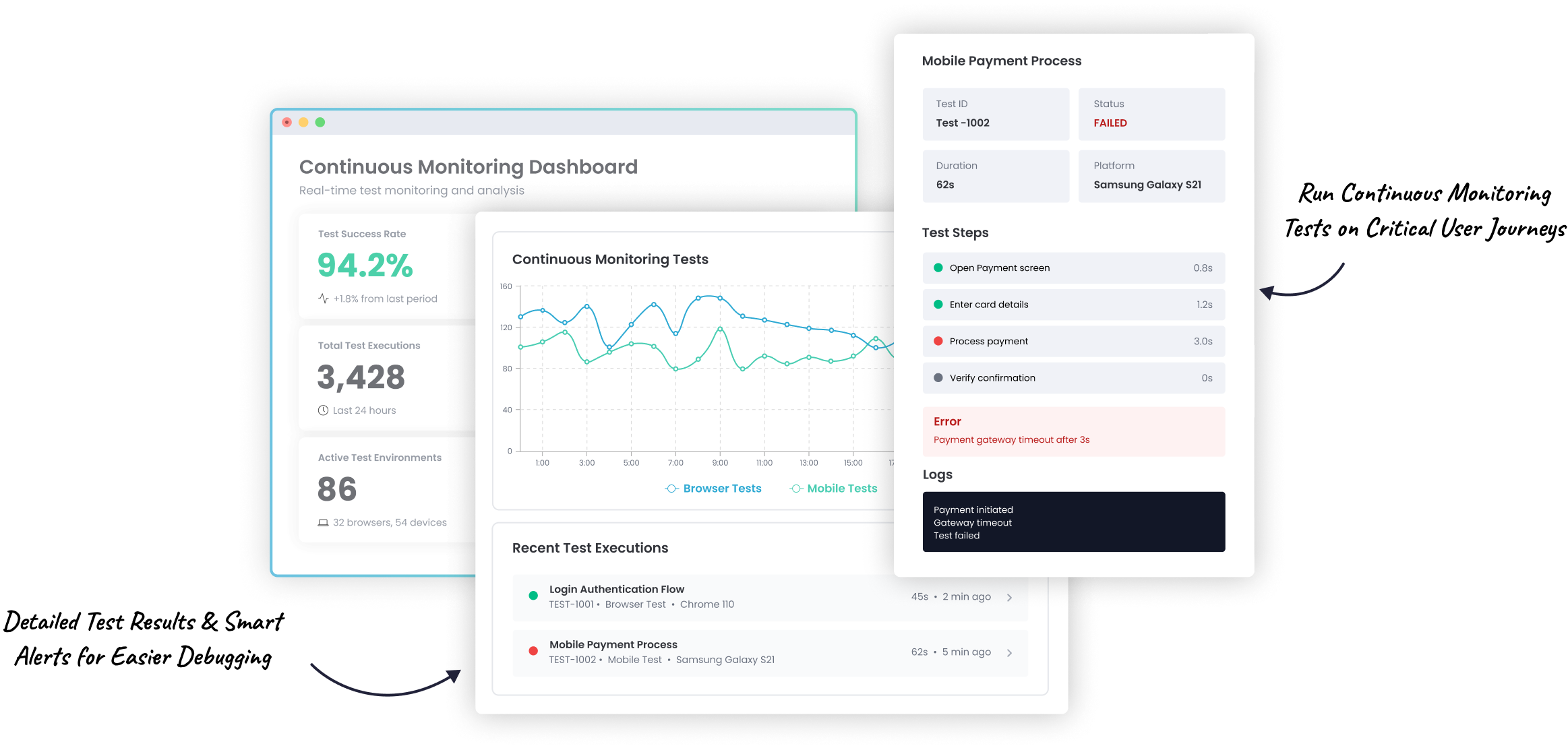1568x748 pixels.
Task: Click the grey dot beside Verify confirmation
Action: tap(938, 378)
